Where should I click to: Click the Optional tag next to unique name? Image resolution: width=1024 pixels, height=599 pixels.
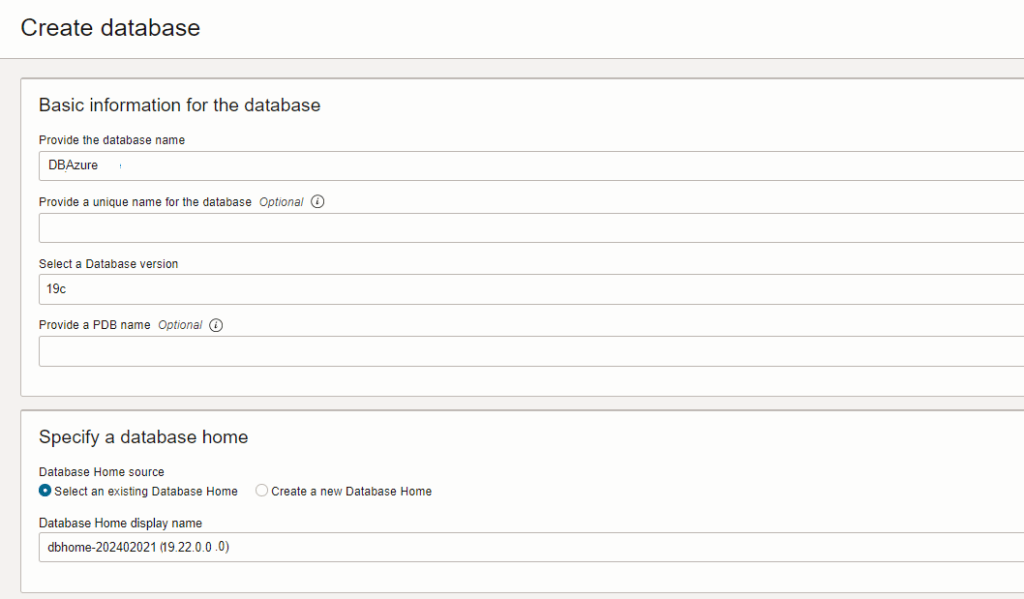click(281, 202)
